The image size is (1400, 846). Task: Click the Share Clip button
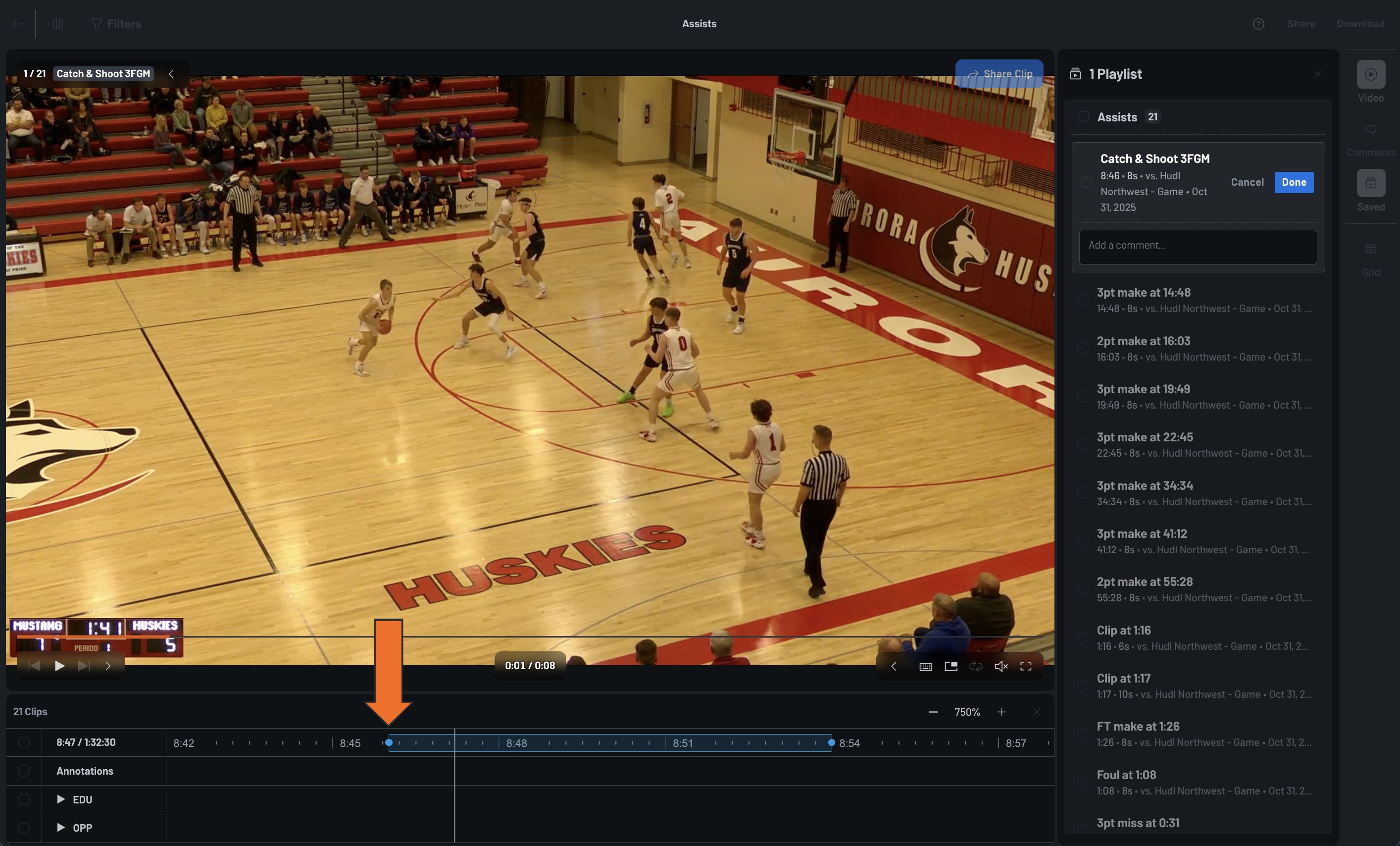click(x=999, y=74)
